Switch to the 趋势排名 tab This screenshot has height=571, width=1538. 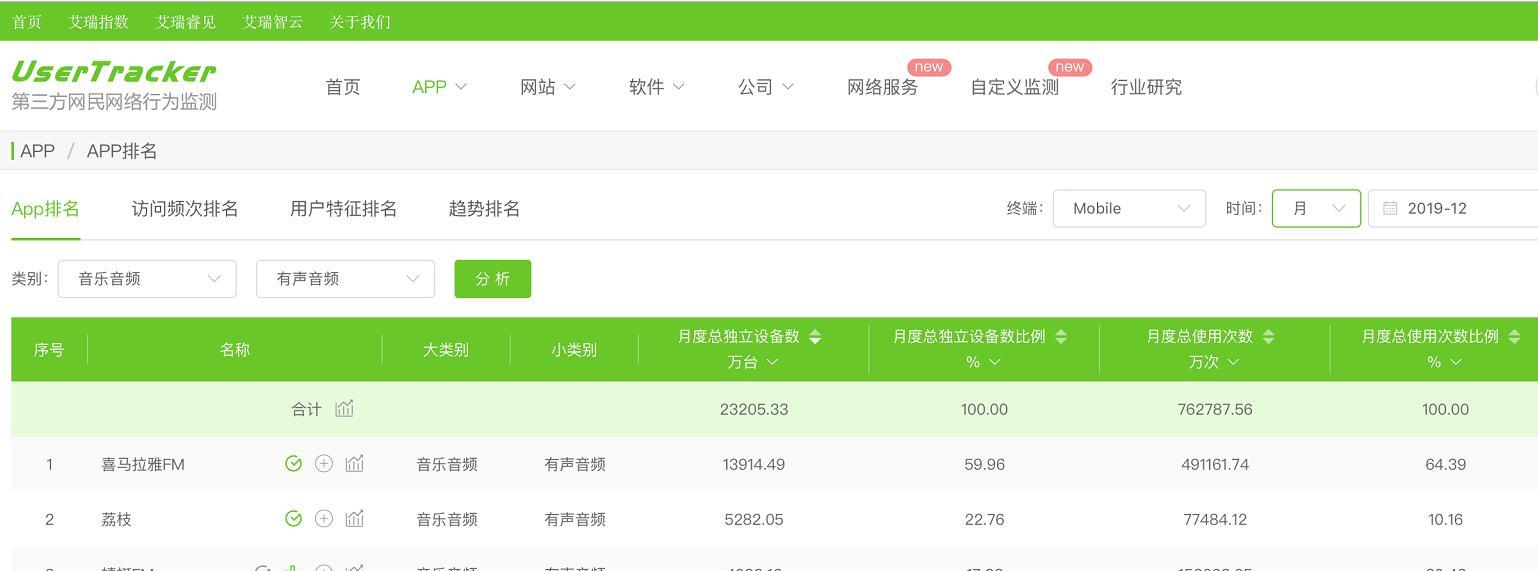click(x=484, y=209)
